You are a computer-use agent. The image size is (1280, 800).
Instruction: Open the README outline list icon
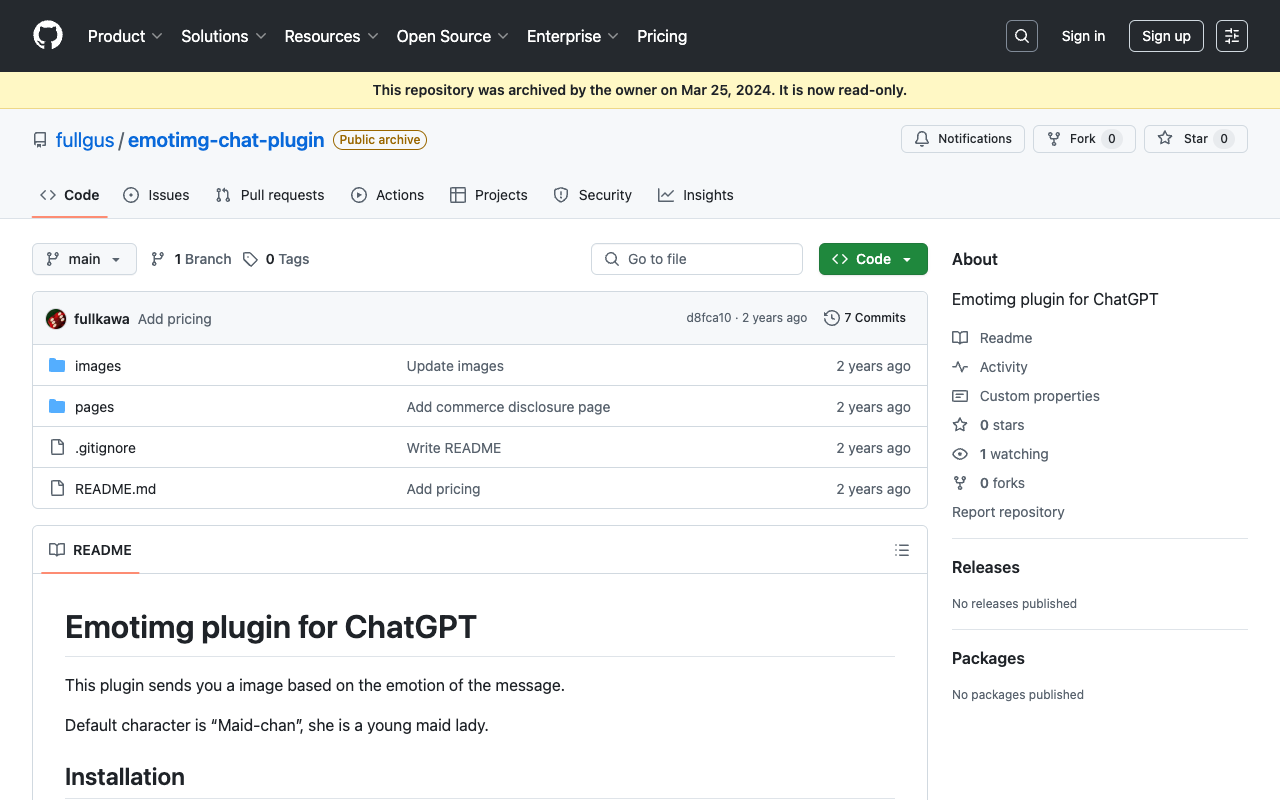(902, 550)
